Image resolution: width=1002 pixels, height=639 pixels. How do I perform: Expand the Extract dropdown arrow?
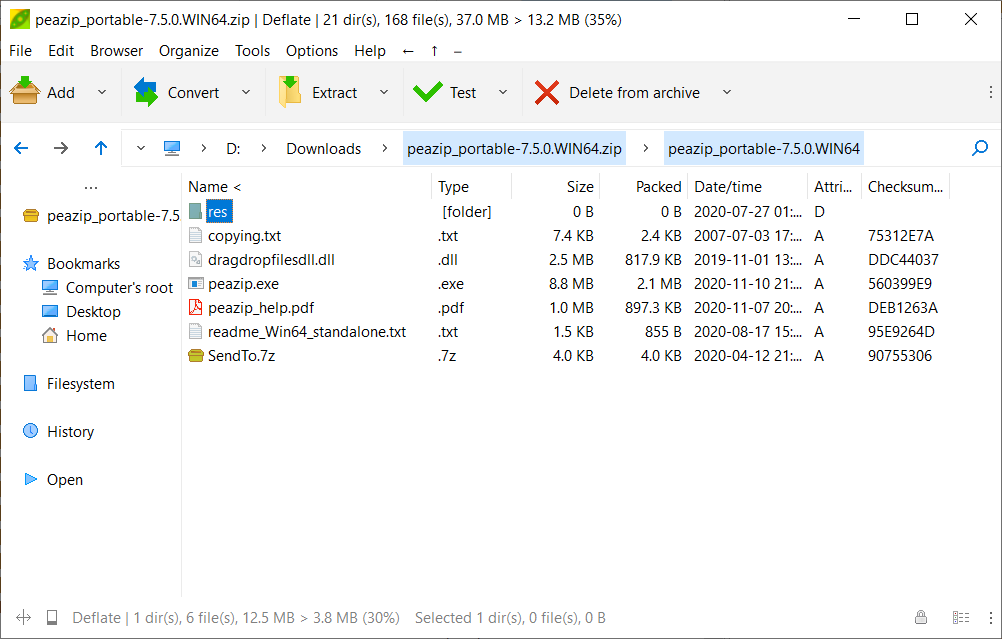pos(383,92)
